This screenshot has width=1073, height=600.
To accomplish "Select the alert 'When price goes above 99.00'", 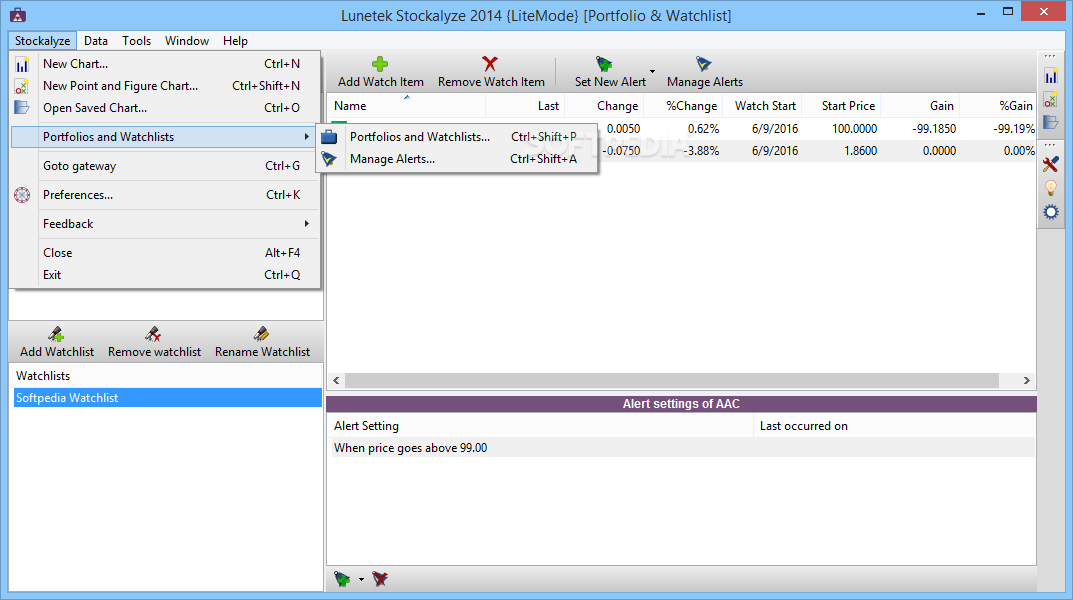I will point(681,448).
